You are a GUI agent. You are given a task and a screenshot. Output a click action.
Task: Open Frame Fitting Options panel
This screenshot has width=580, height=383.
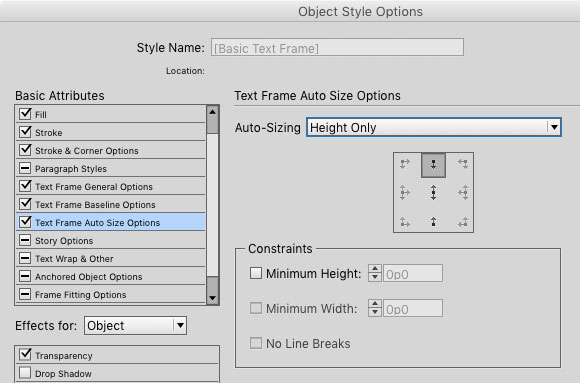coord(111,295)
